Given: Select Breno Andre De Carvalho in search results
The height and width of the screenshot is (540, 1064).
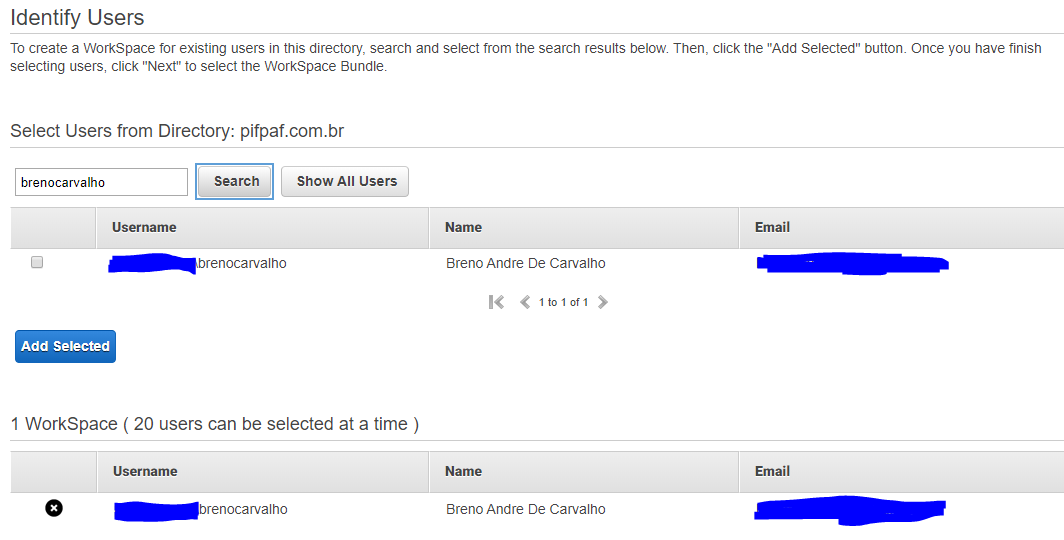Looking at the screenshot, I should 526,263.
